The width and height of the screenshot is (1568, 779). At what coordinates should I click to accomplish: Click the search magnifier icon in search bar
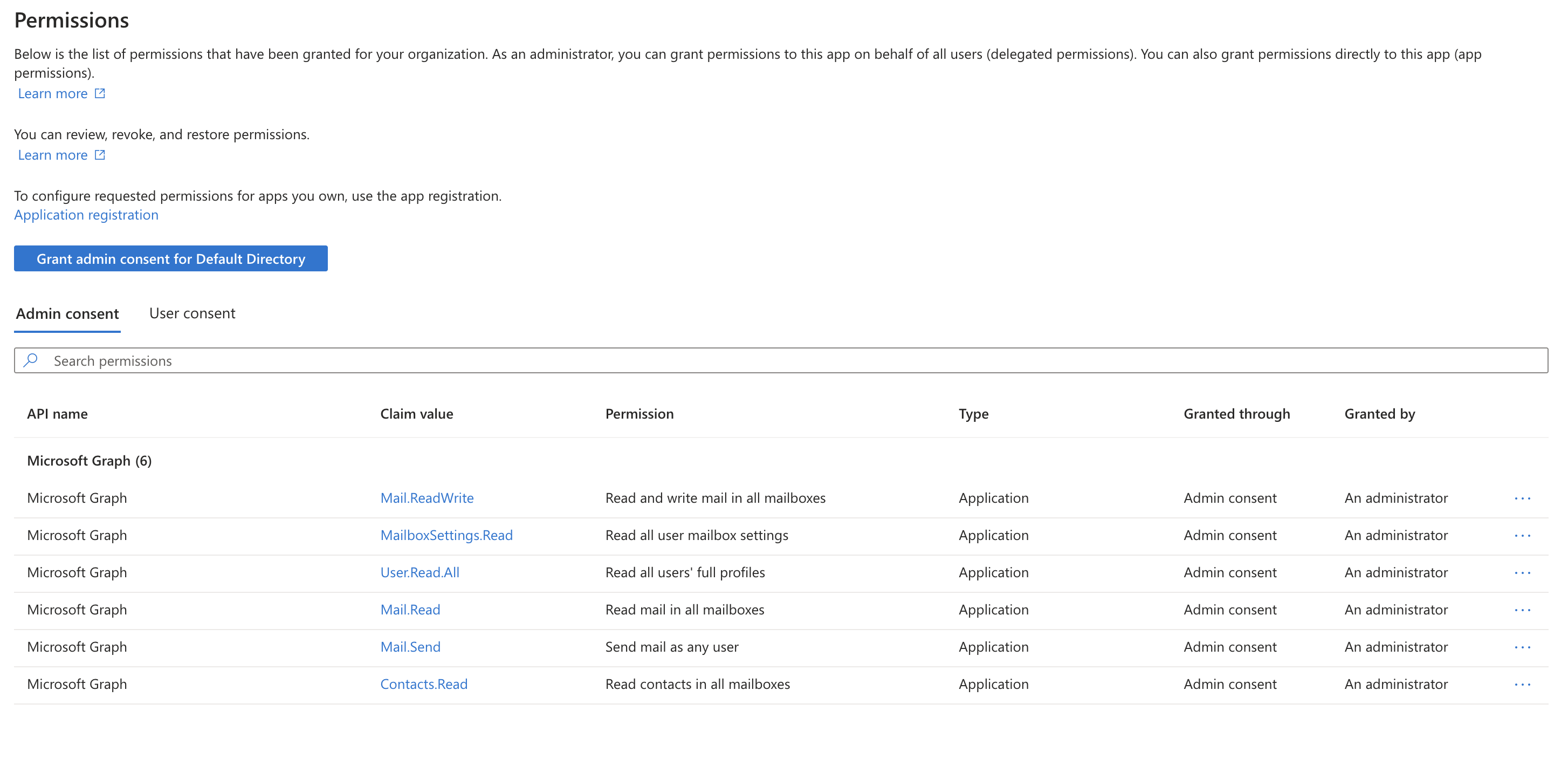(x=30, y=360)
